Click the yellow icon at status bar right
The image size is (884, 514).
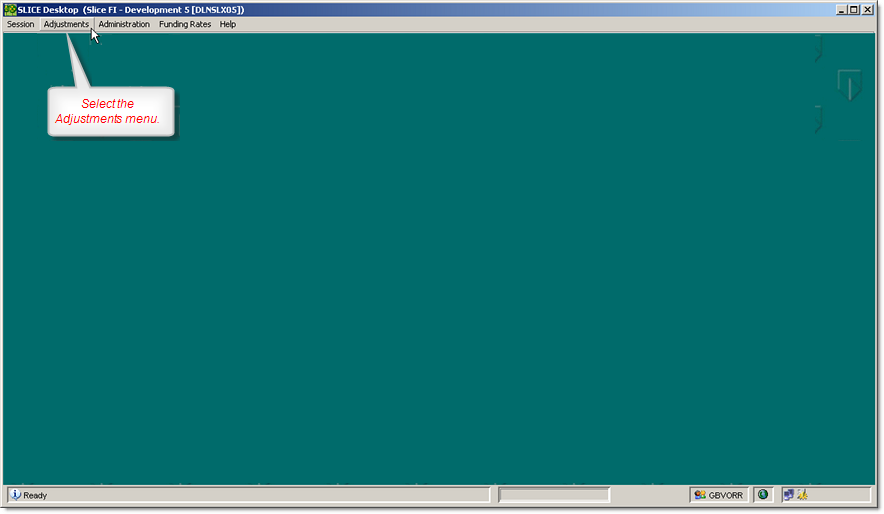tap(802, 494)
